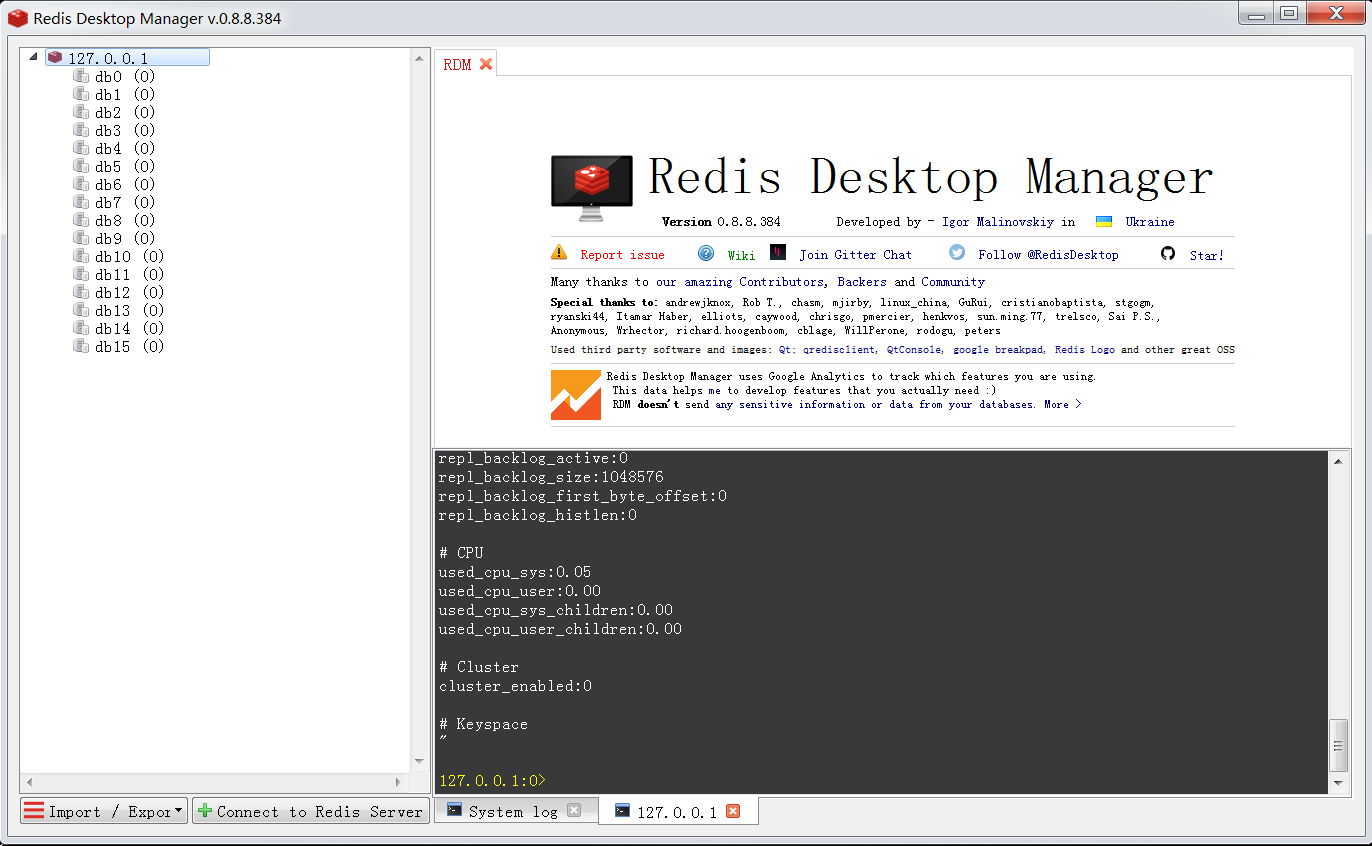Click the database icon next to db3
This screenshot has height=846, width=1372.
(81, 130)
